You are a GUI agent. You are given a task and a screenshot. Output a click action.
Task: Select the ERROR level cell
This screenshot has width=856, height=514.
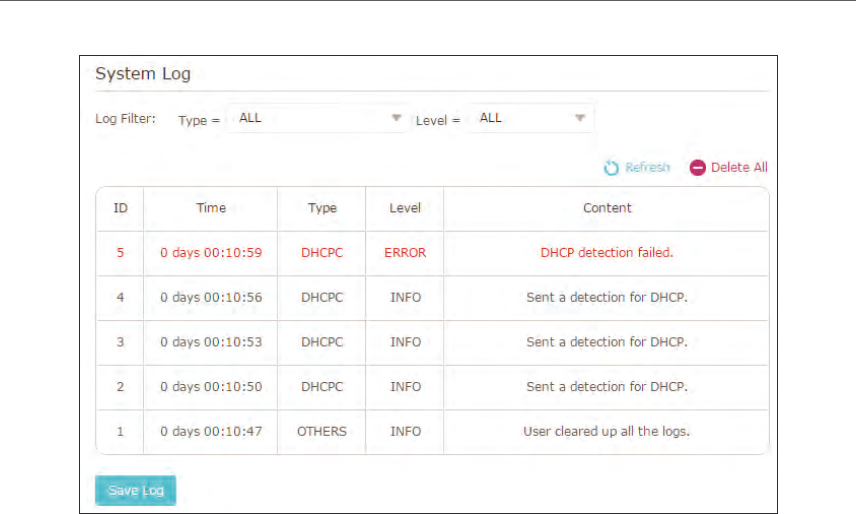tap(405, 253)
